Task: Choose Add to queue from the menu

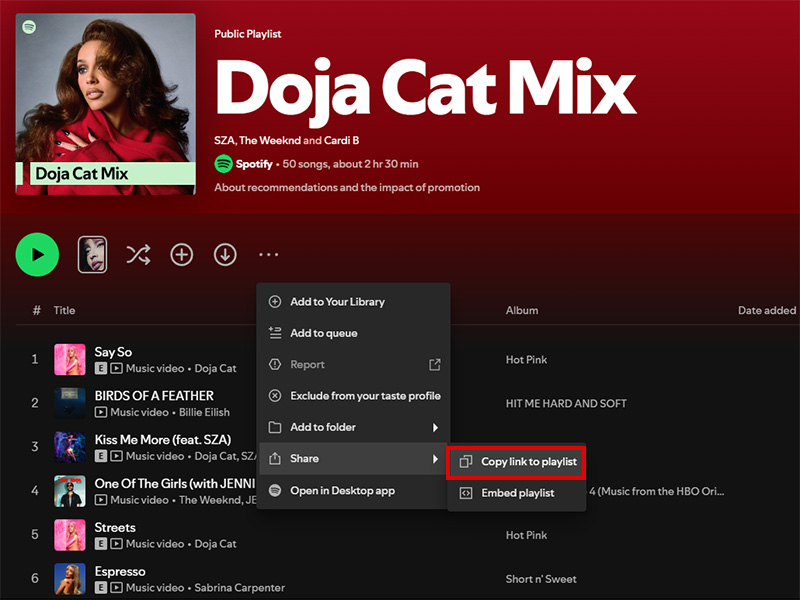Action: tap(353, 333)
